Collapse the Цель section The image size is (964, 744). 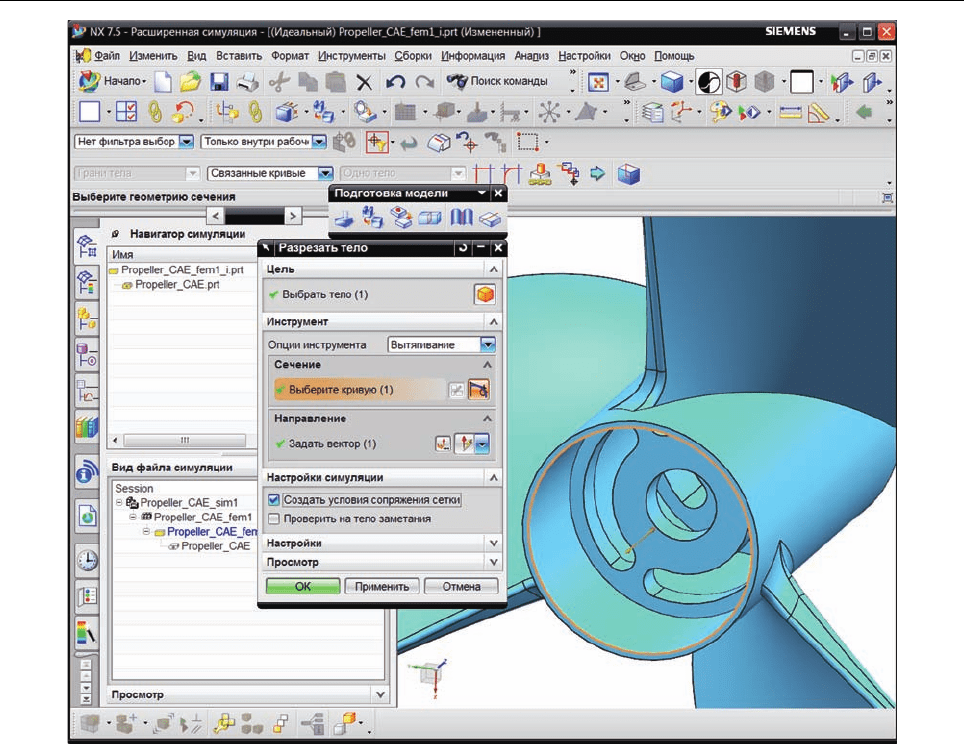(x=493, y=269)
